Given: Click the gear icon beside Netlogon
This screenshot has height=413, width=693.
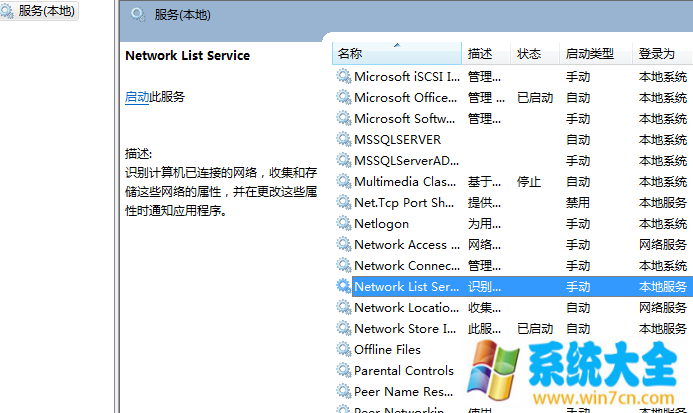Looking at the screenshot, I should 343,223.
